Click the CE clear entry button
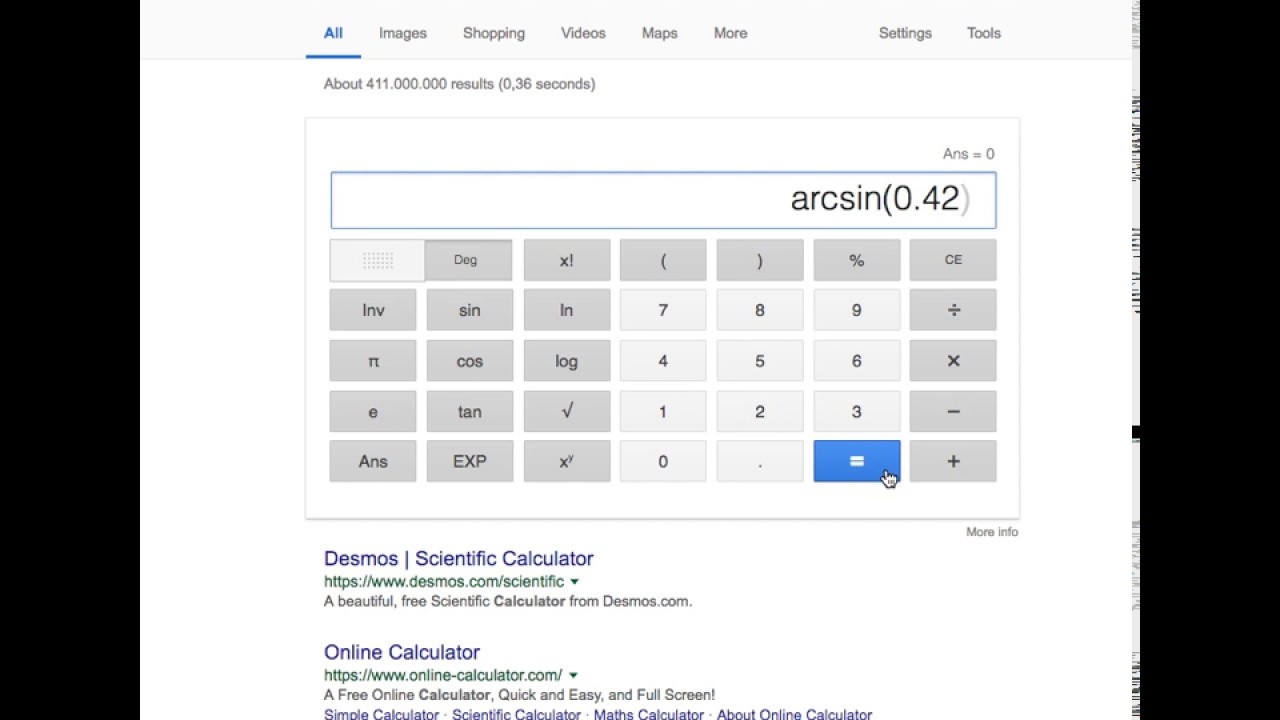The width and height of the screenshot is (1280, 720). point(953,260)
